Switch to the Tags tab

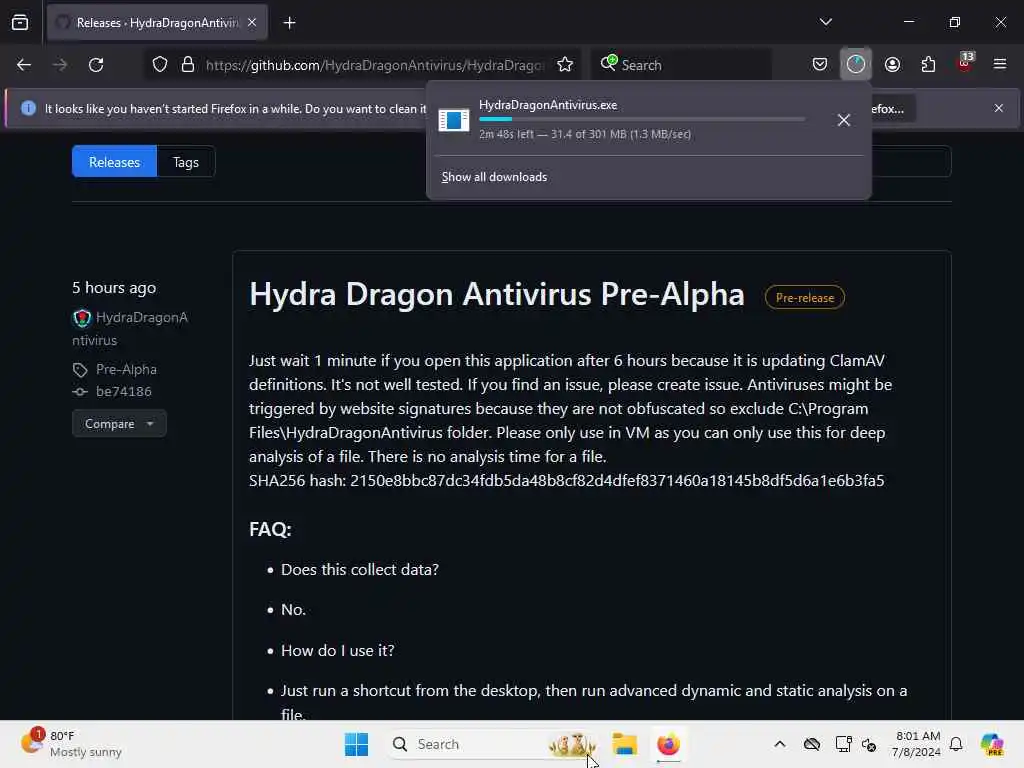pos(185,162)
